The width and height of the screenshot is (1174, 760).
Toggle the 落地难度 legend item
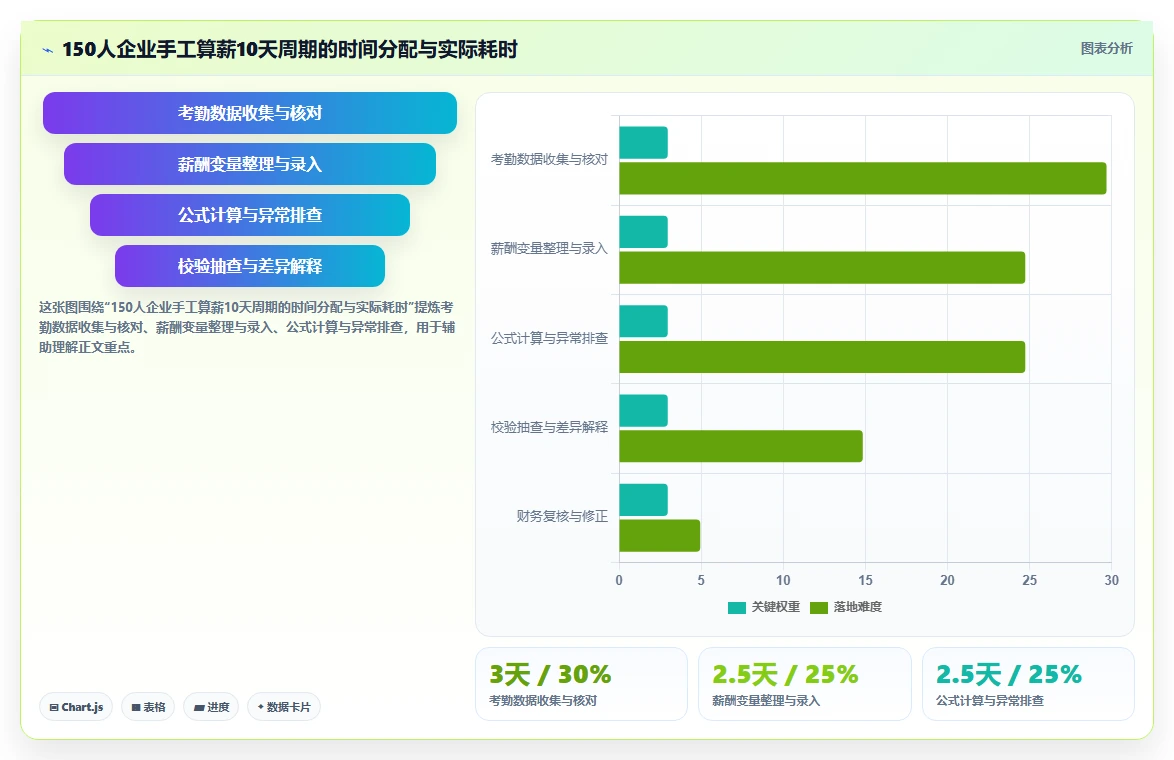[x=846, y=607]
